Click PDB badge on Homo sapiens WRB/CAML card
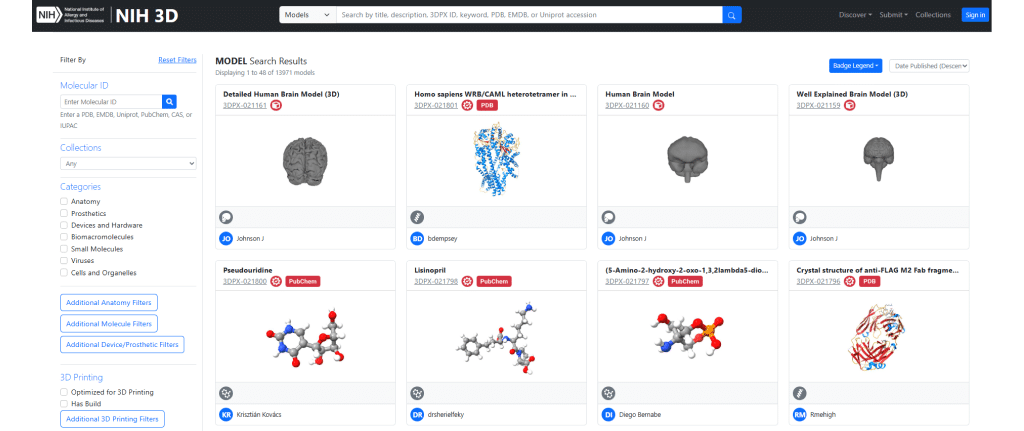 (487, 105)
